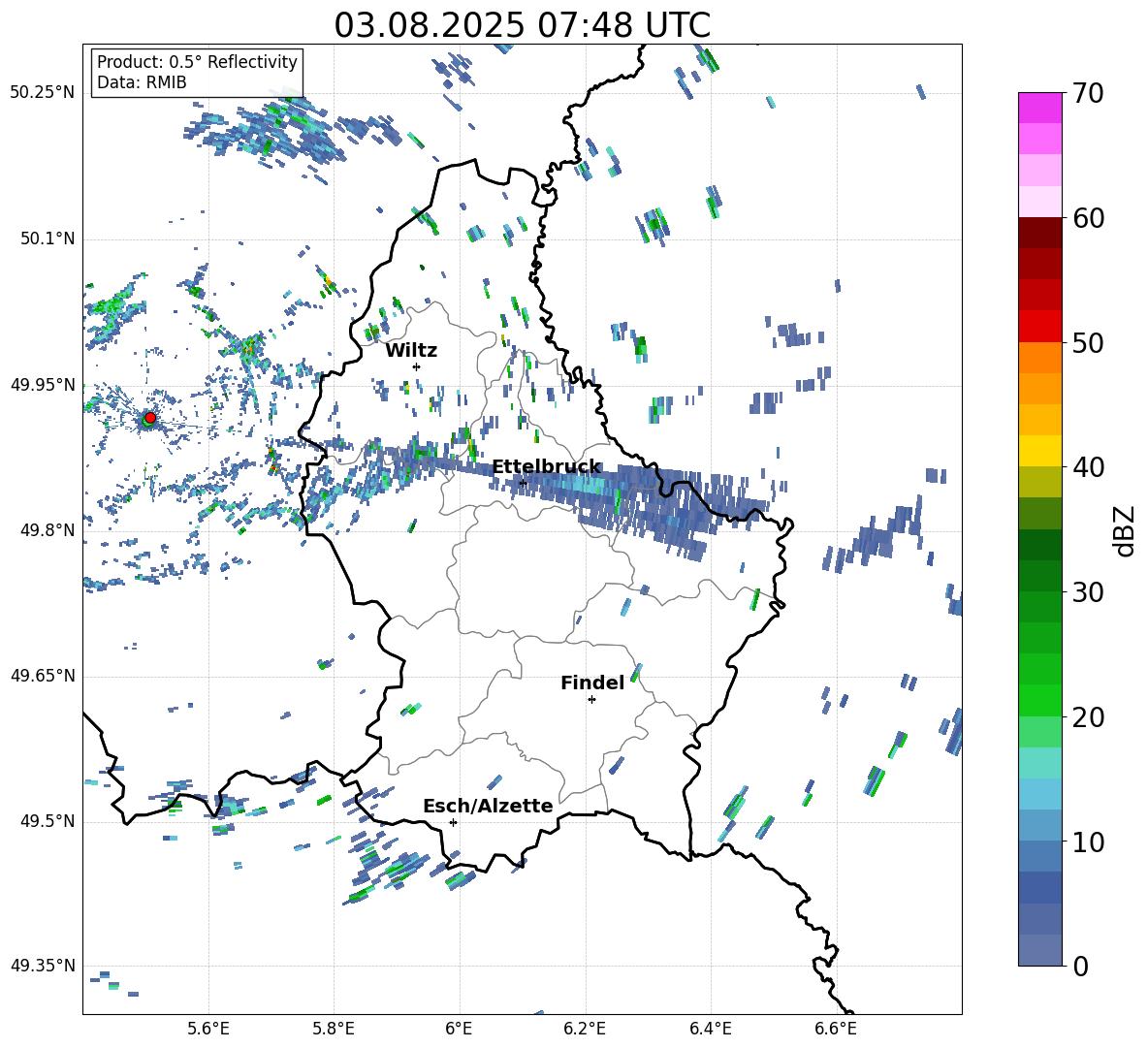The height and width of the screenshot is (1048, 1148).
Task: Click the Esch/Alzette station cross marker
Action: [453, 822]
